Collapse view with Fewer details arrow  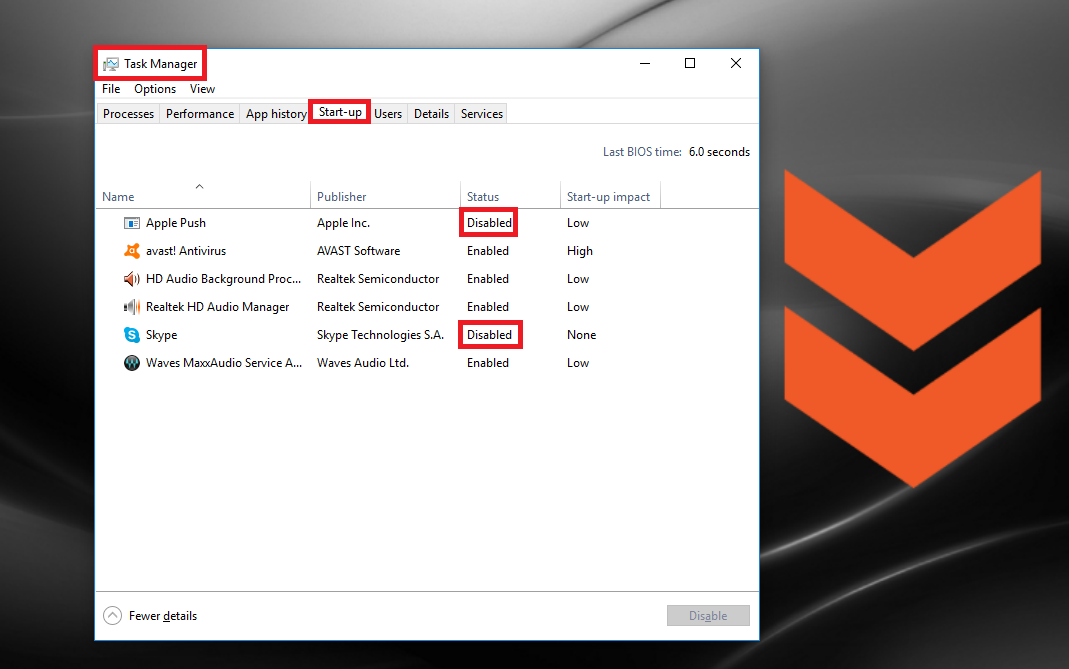point(112,616)
